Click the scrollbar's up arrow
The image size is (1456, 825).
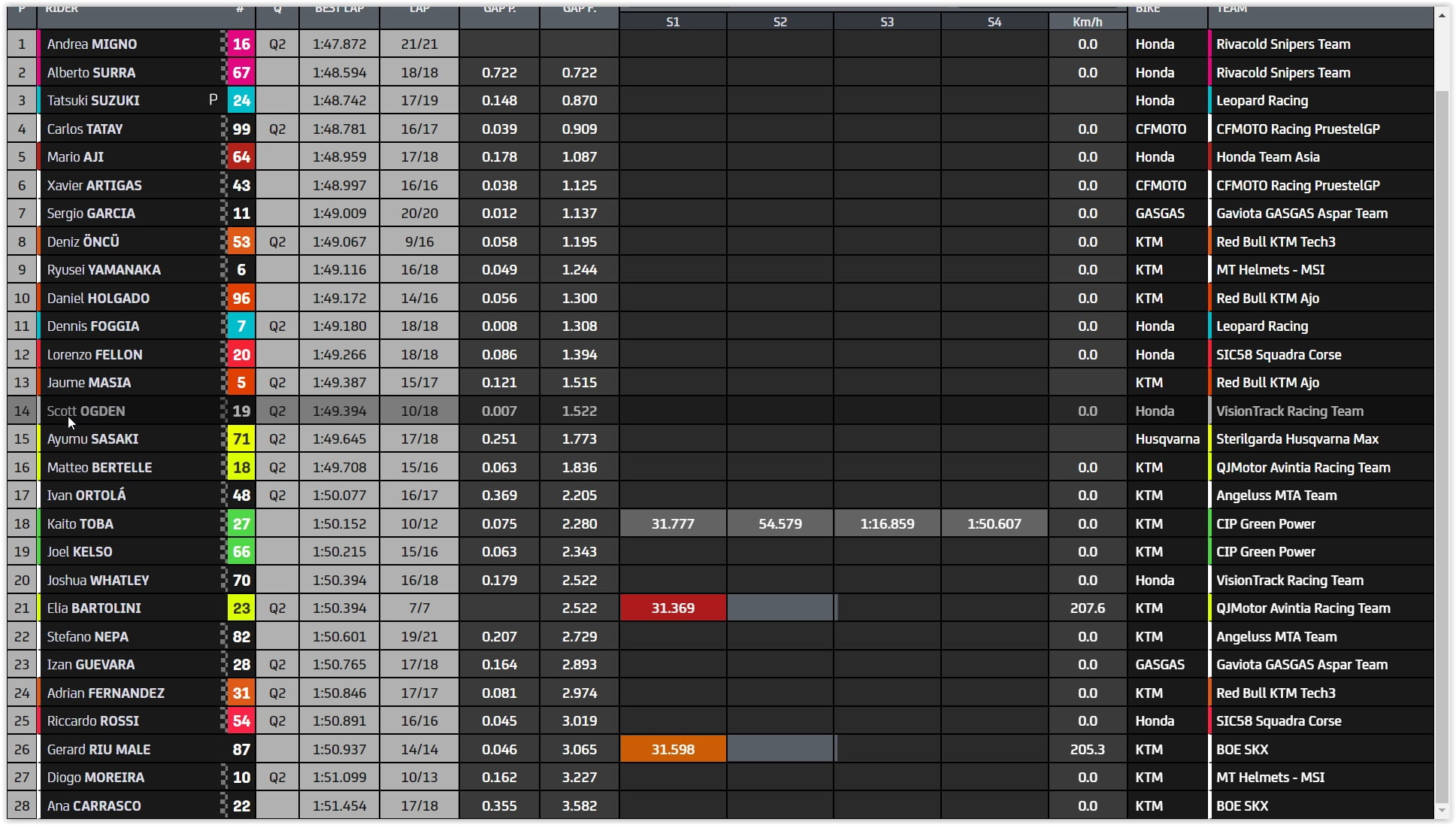(1442, 15)
